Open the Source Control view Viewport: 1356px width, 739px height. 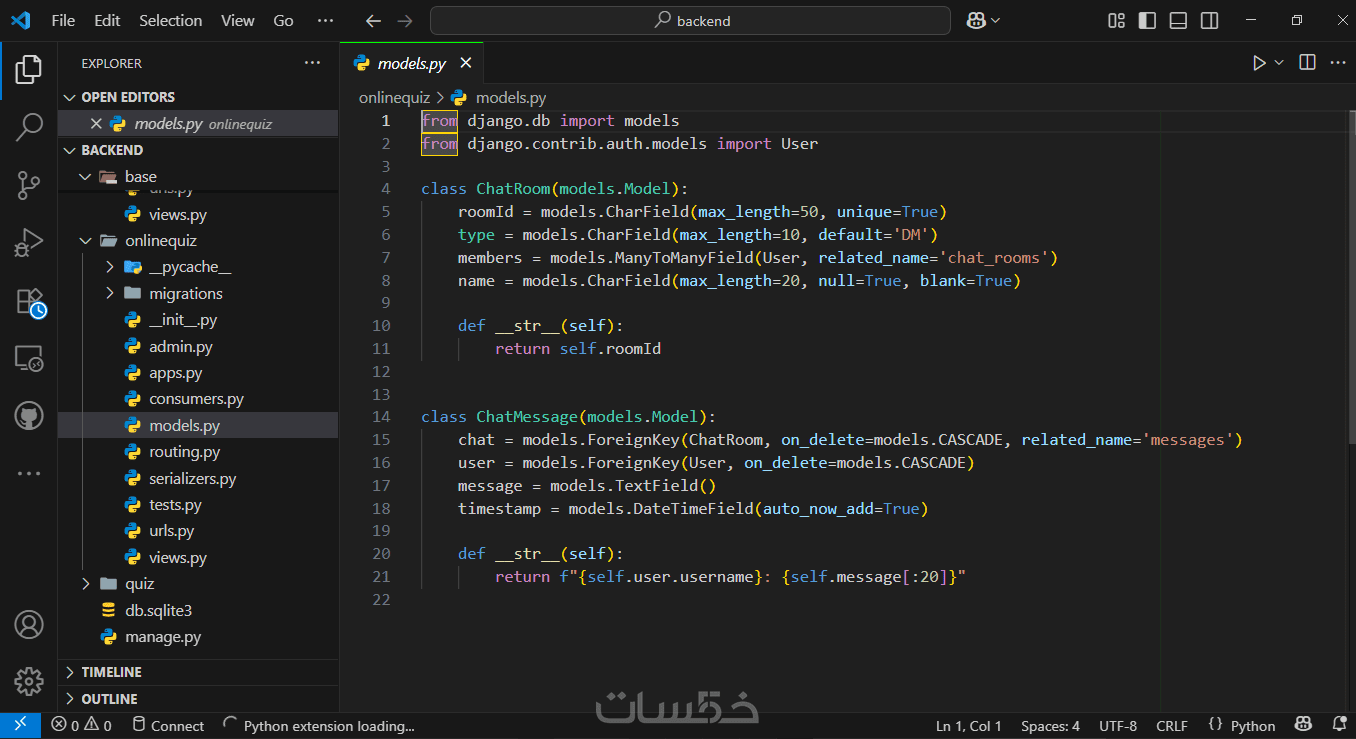[29, 184]
